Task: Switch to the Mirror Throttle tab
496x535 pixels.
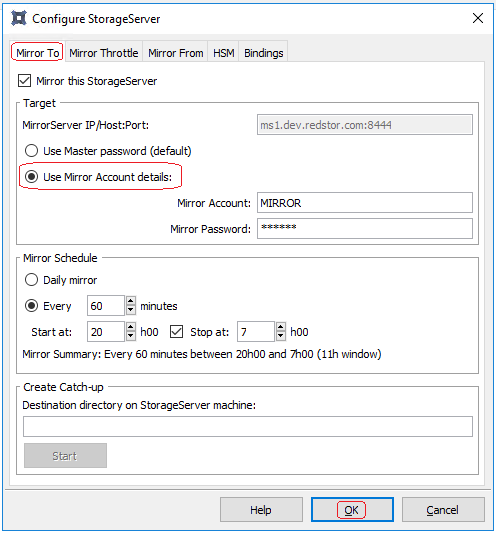Action: pos(104,53)
